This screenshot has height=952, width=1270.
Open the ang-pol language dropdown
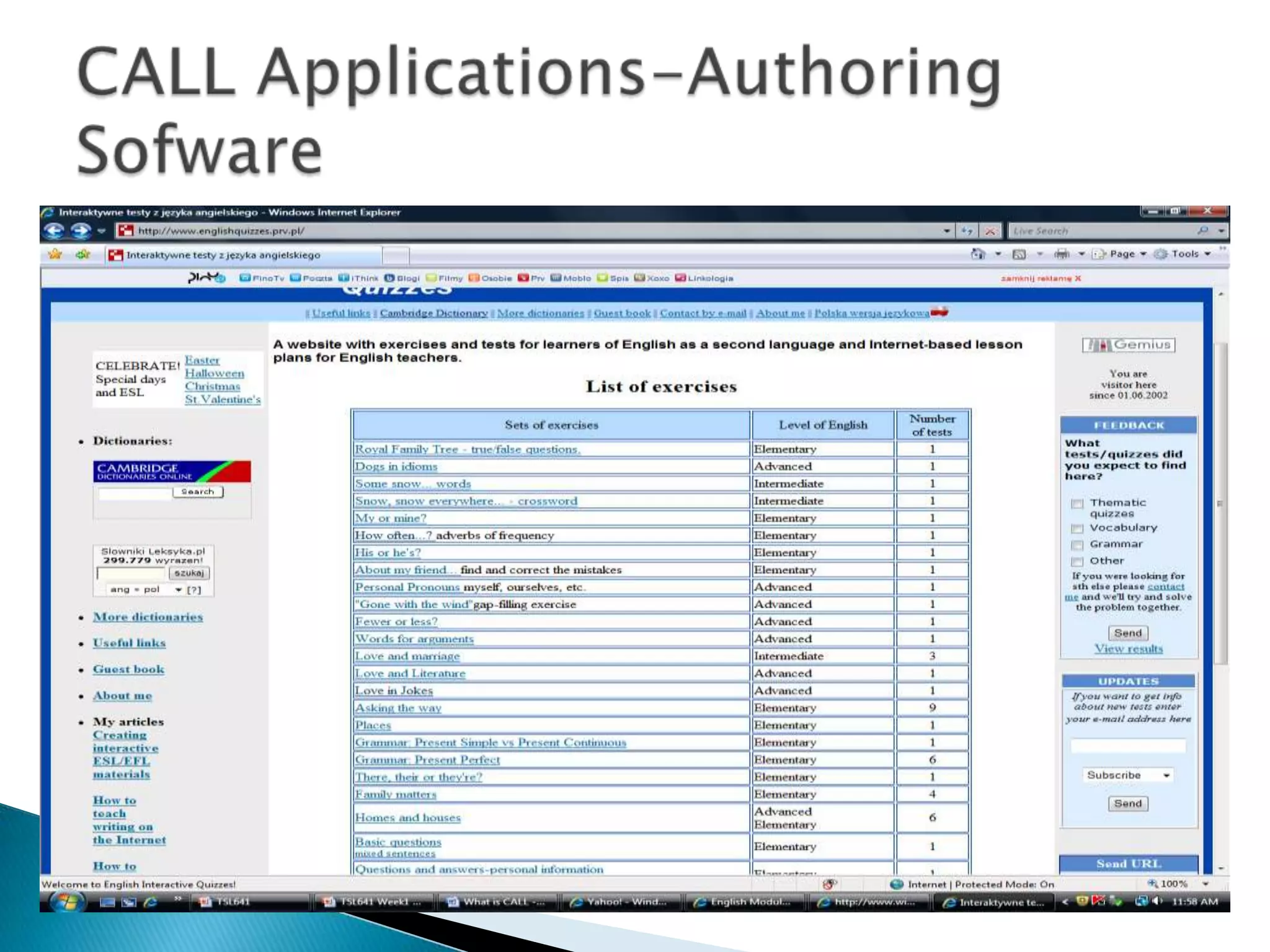[x=145, y=589]
